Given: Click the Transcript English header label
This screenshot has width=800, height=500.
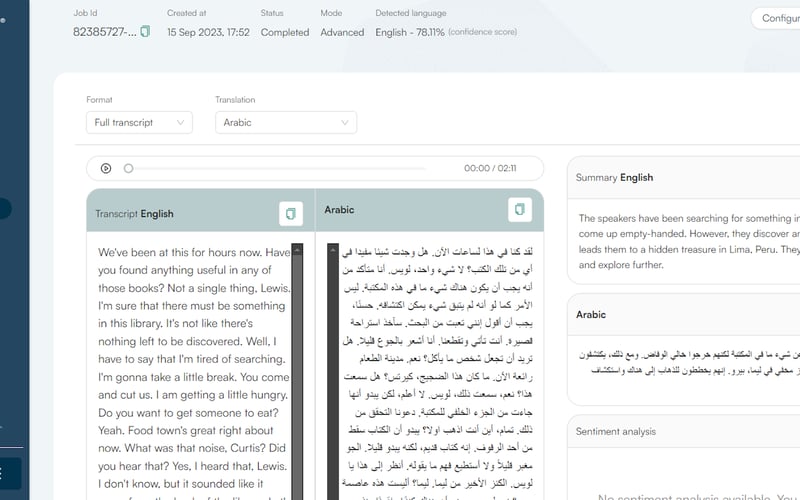Looking at the screenshot, I should (x=134, y=214).
